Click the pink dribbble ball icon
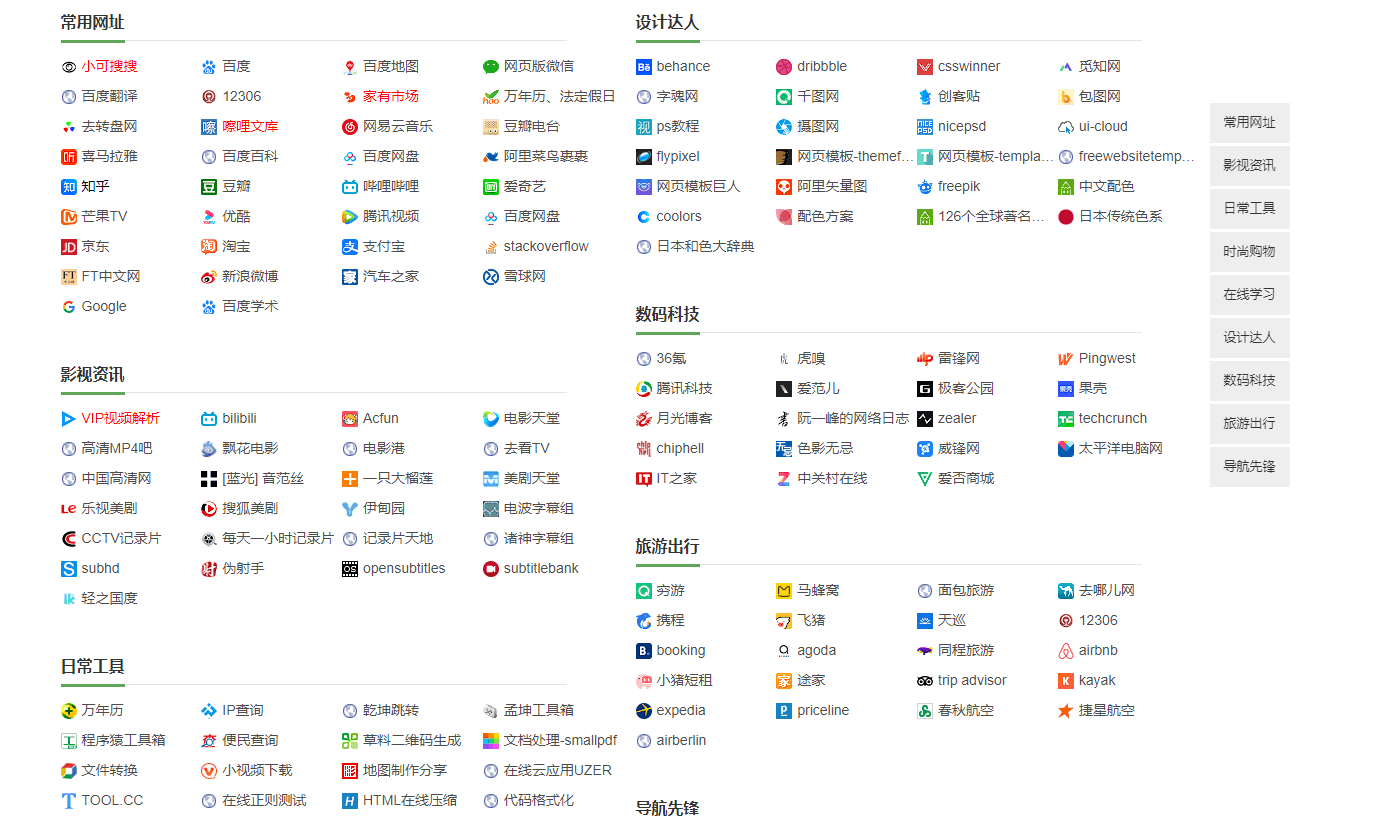 click(784, 67)
